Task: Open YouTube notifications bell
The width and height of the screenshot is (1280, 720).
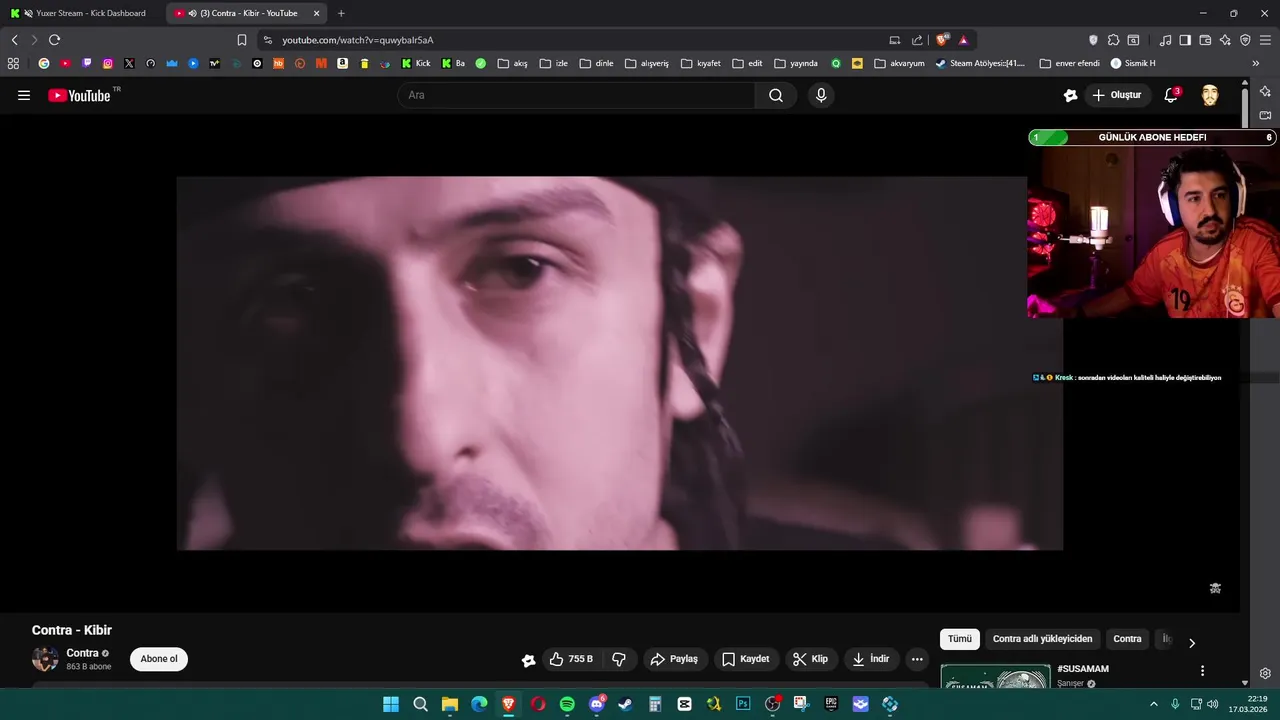Action: pos(1171,95)
